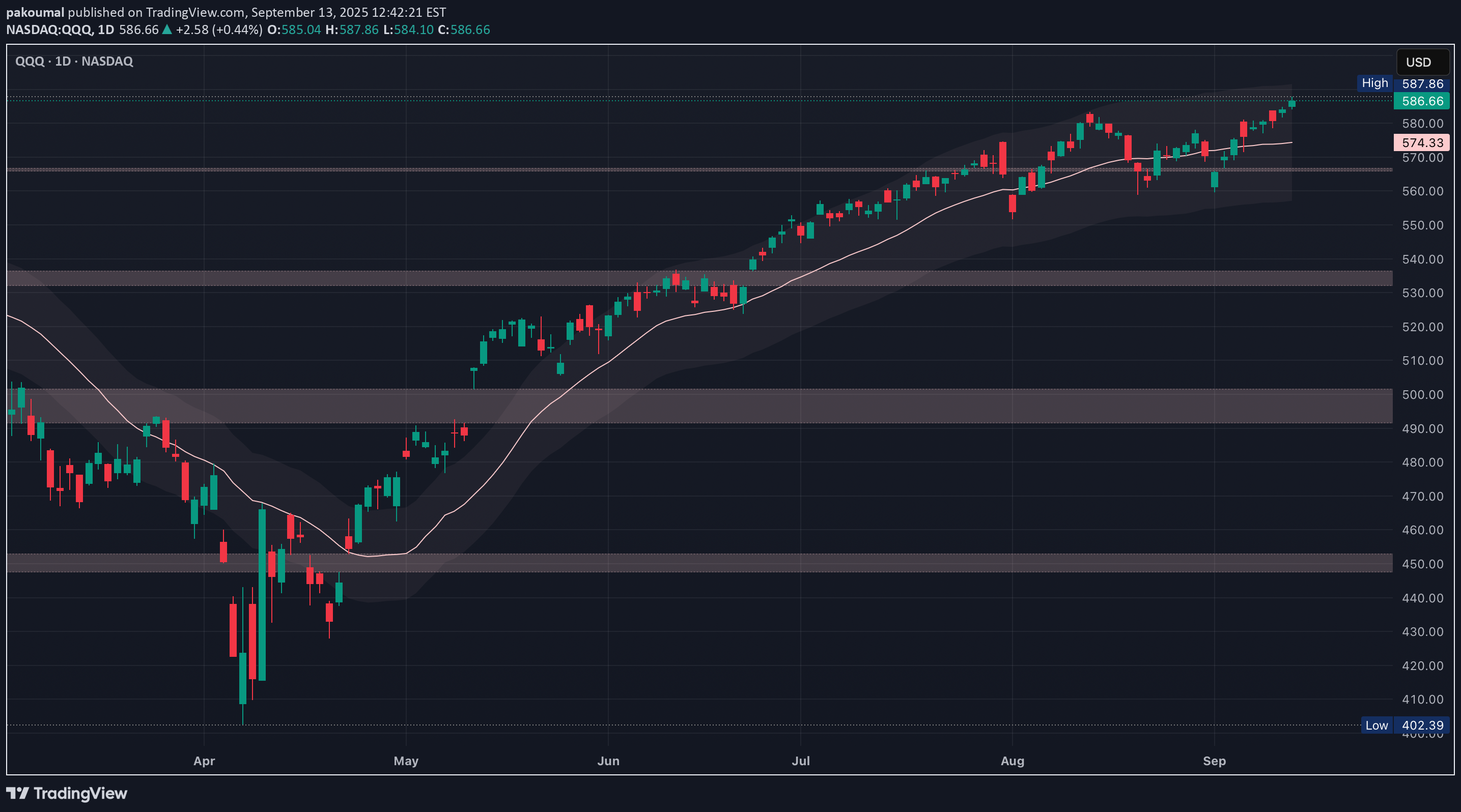Image resolution: width=1461 pixels, height=812 pixels.
Task: Click the shaded zone between 490 and 500
Action: (x=699, y=405)
